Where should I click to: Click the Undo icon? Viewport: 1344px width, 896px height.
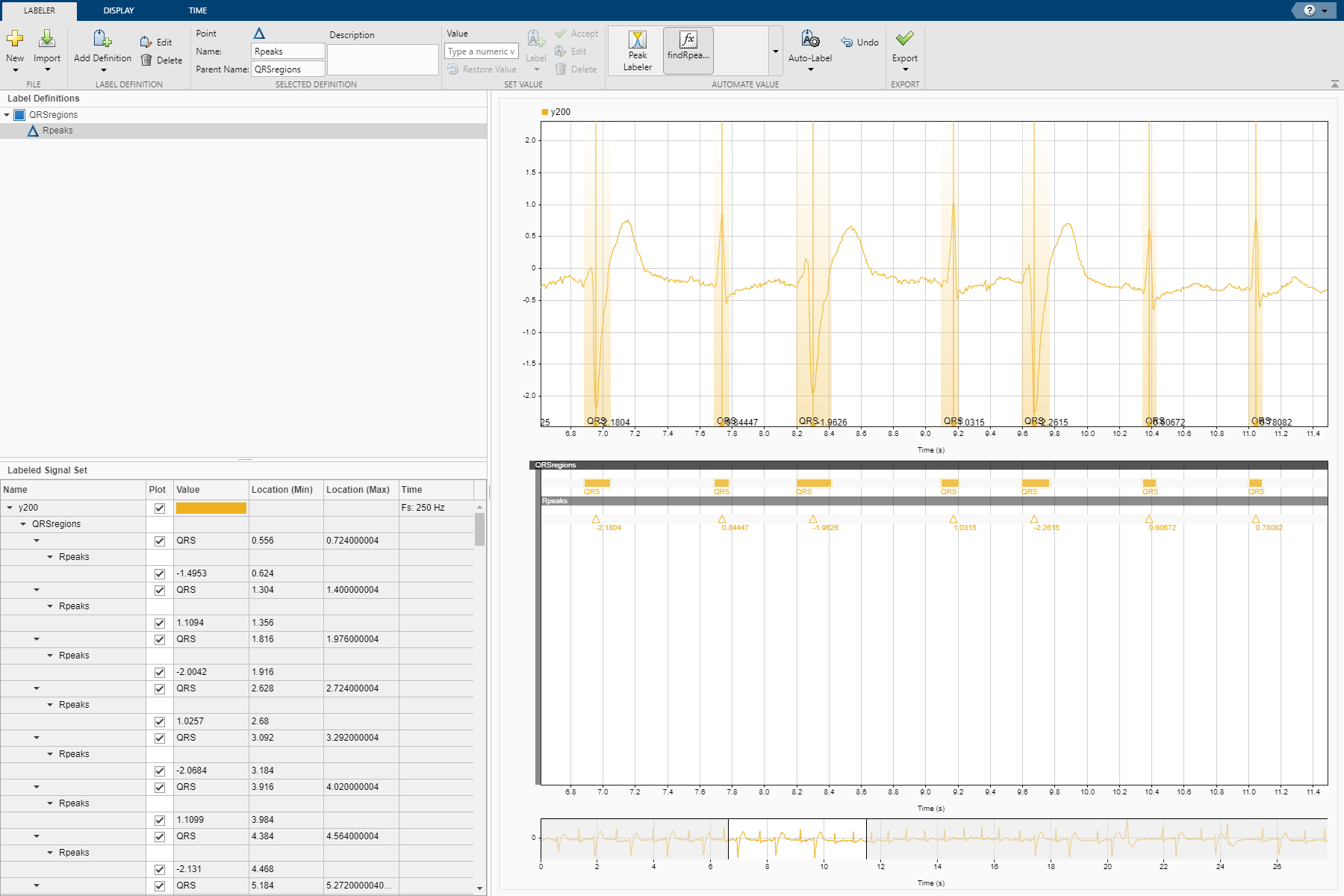[847, 43]
